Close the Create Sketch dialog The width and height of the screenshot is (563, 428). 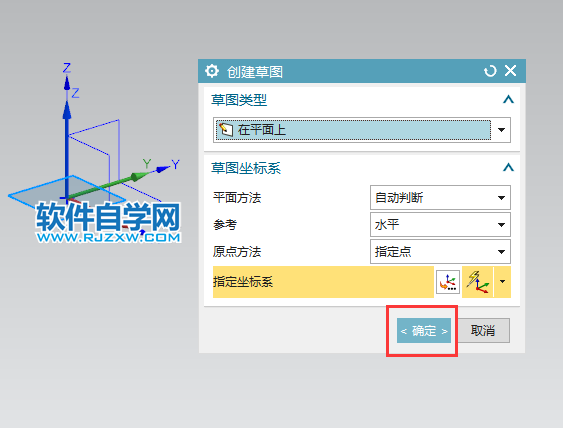coord(510,71)
